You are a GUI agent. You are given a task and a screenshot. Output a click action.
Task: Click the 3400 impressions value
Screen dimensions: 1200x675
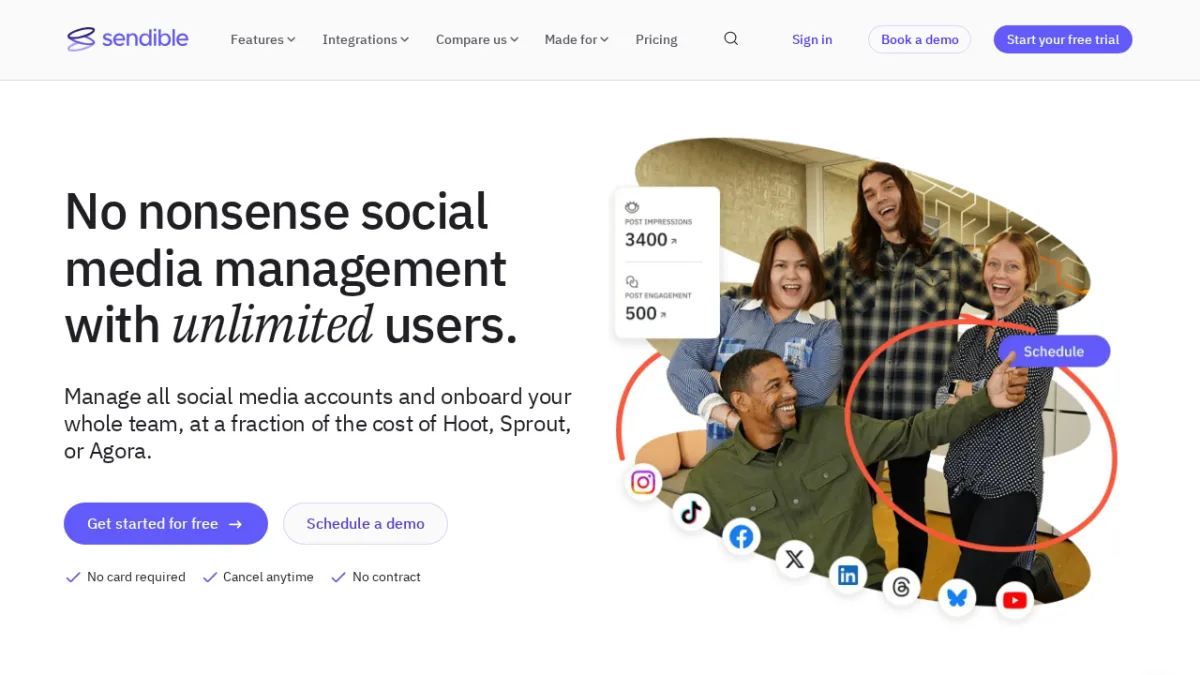(x=646, y=240)
